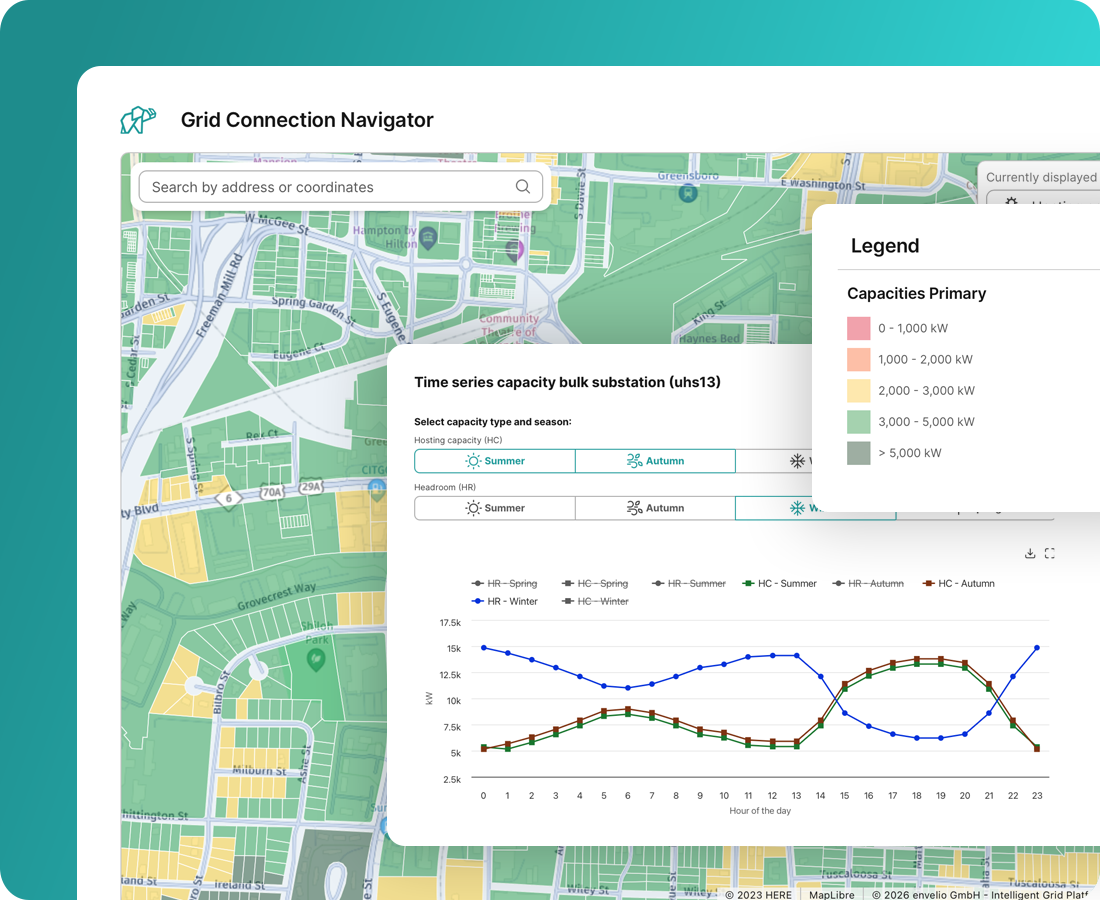
Task: Click the Grovecrest Way street label
Action: (276, 596)
